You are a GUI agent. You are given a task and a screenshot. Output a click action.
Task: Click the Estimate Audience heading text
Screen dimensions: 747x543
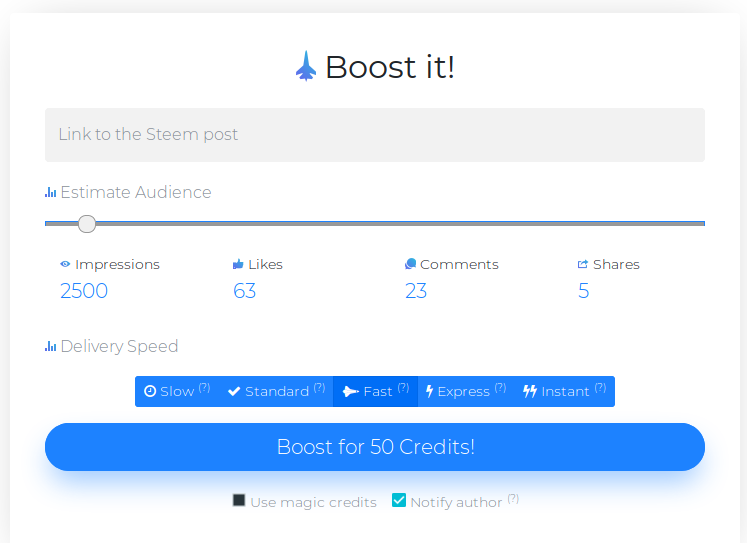136,192
